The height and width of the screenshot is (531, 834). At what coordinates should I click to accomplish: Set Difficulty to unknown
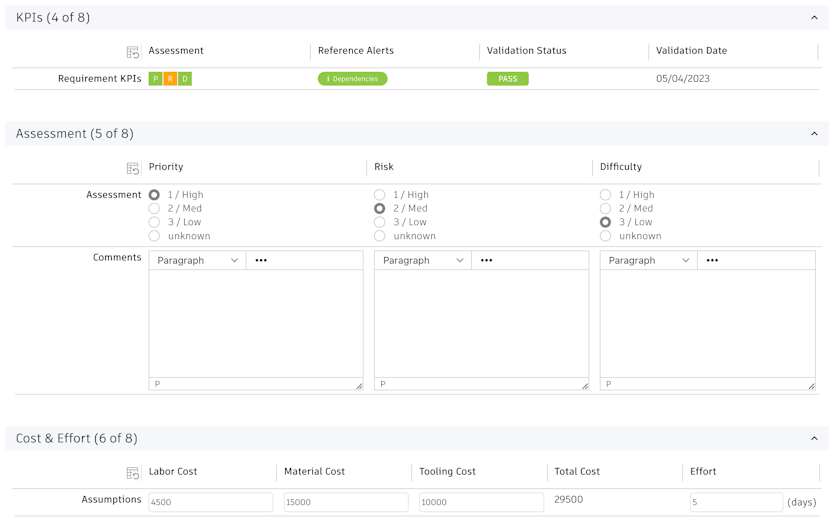pyautogui.click(x=605, y=237)
